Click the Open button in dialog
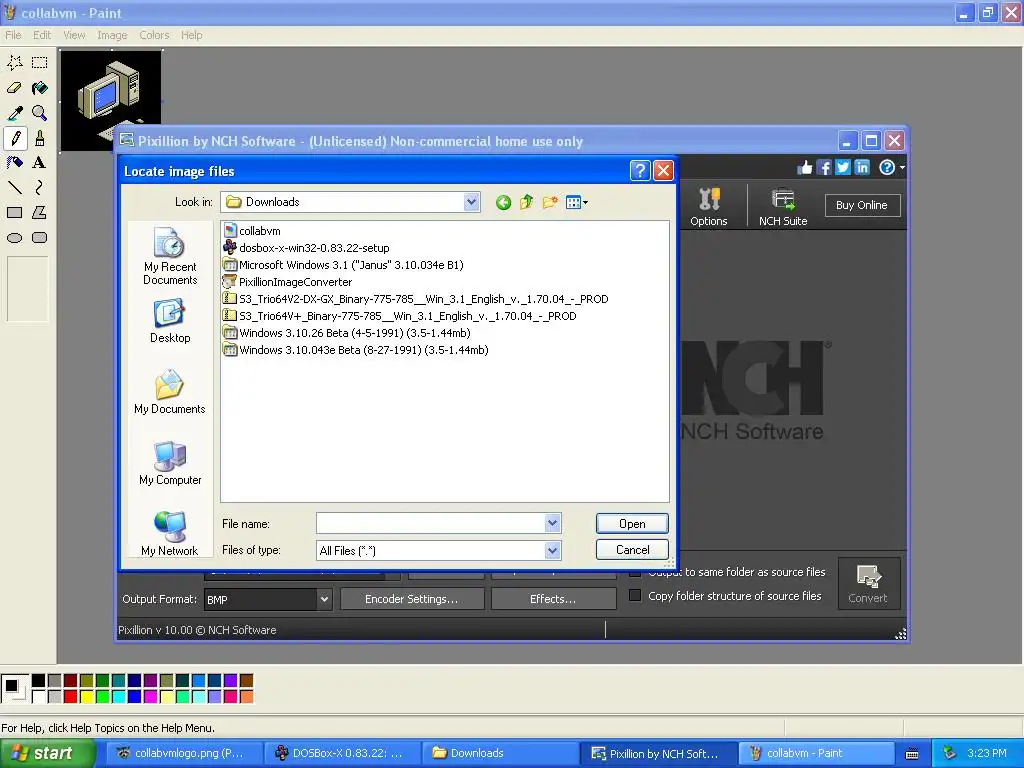The height and width of the screenshot is (768, 1024). pos(632,524)
